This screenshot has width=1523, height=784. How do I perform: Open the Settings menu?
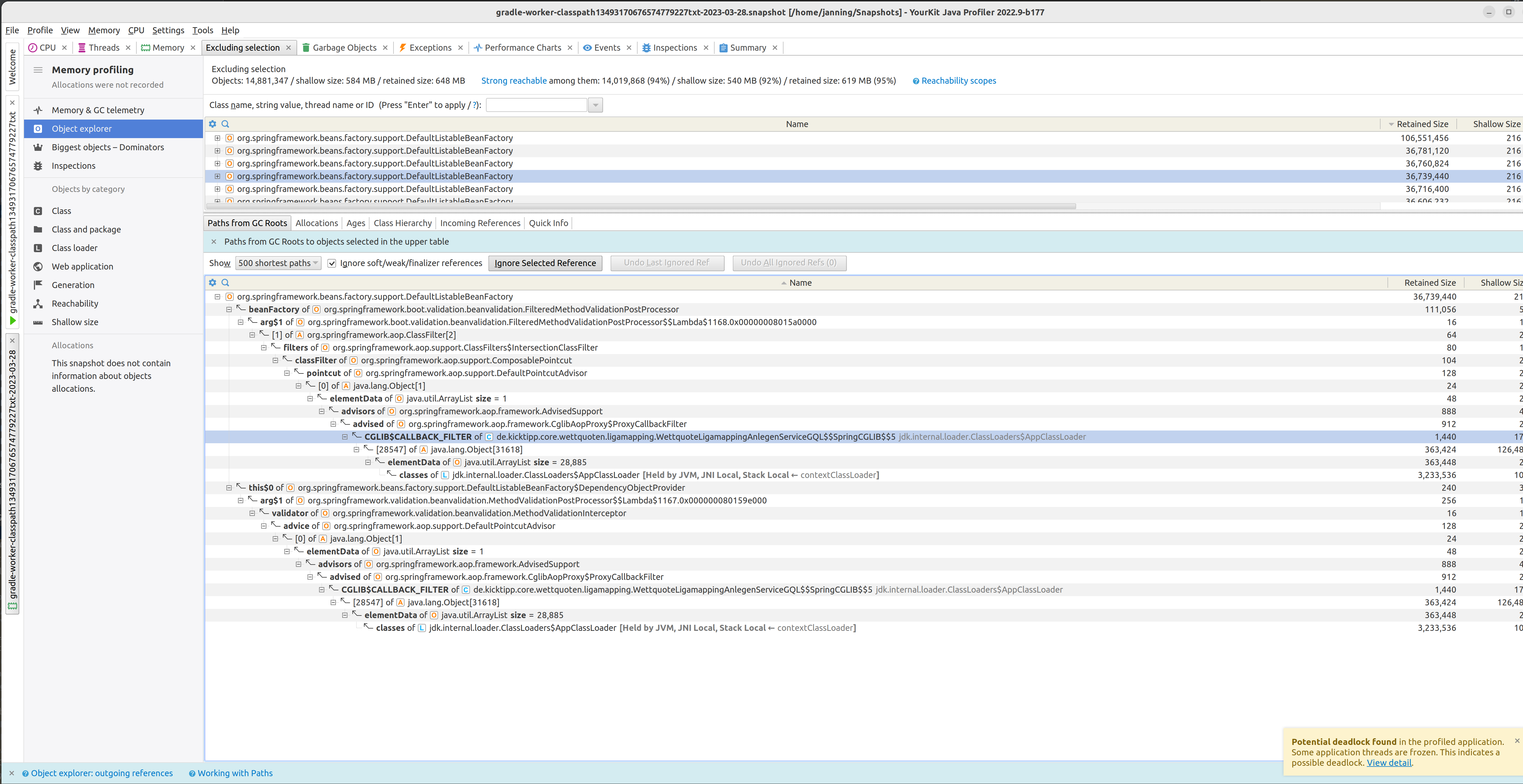pos(168,30)
